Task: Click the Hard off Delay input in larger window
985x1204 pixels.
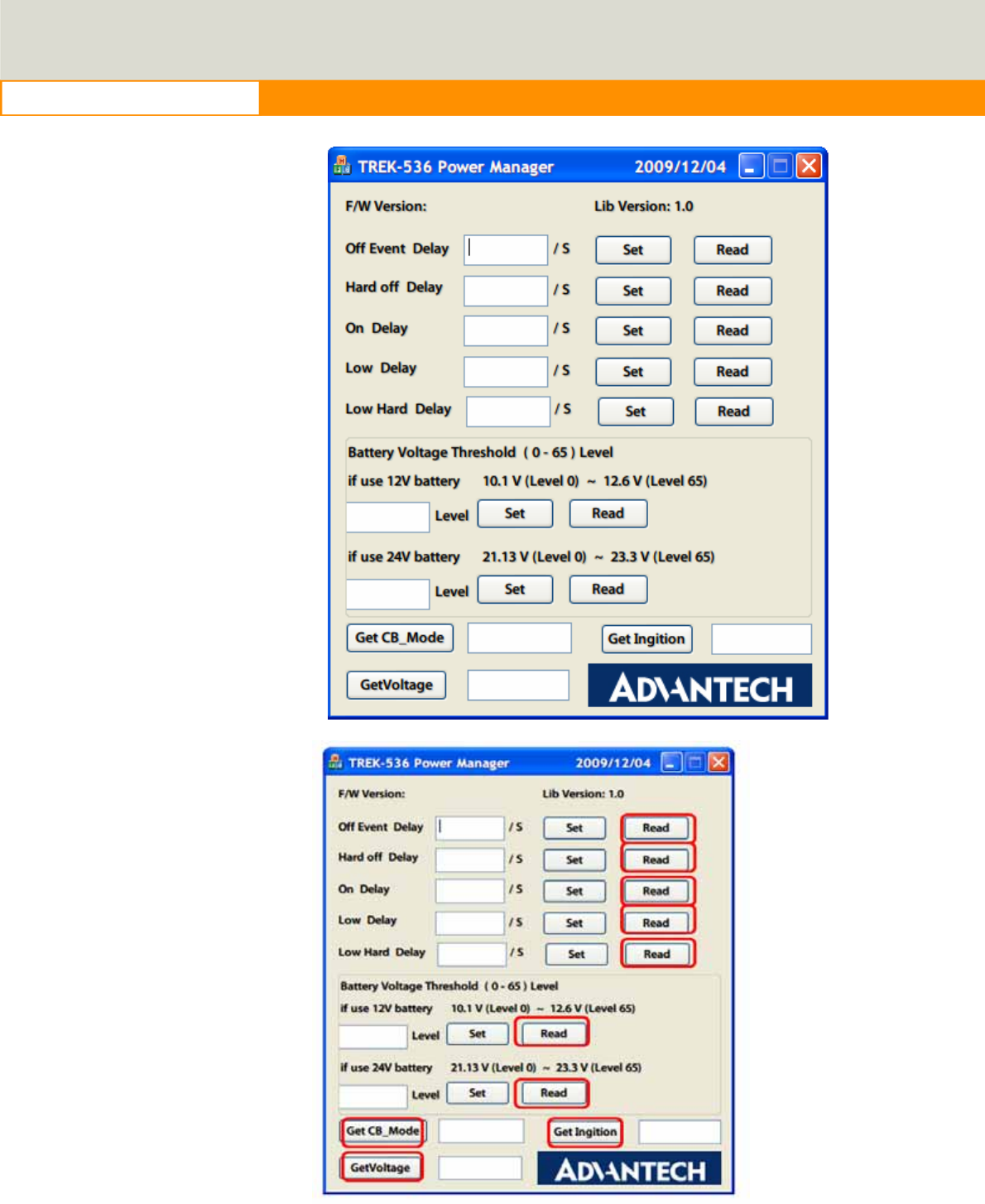Action: (x=506, y=291)
